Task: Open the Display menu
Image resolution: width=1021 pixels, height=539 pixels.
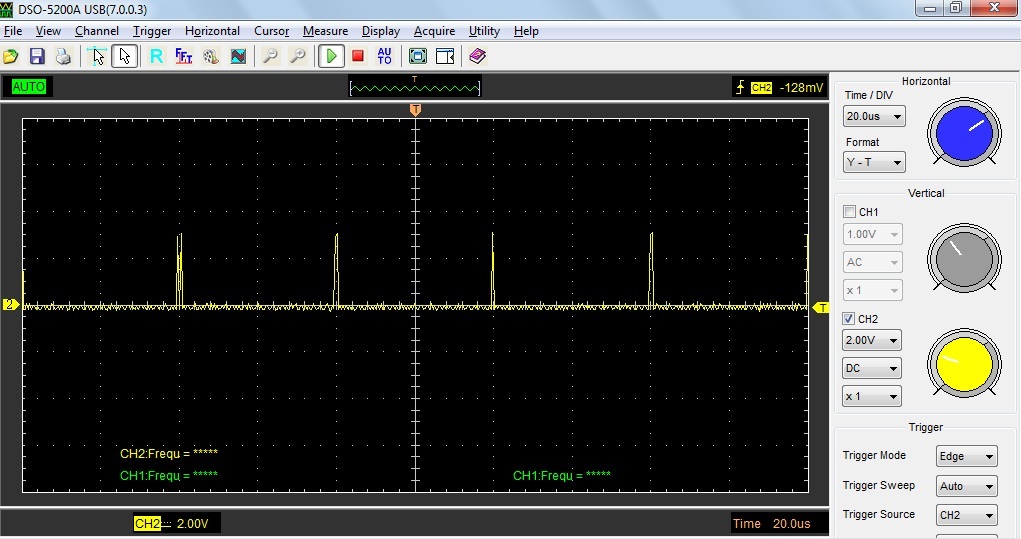Action: (x=381, y=31)
